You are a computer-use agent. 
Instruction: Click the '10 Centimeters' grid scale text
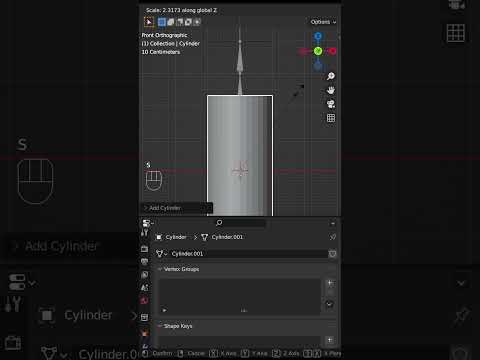click(x=161, y=52)
